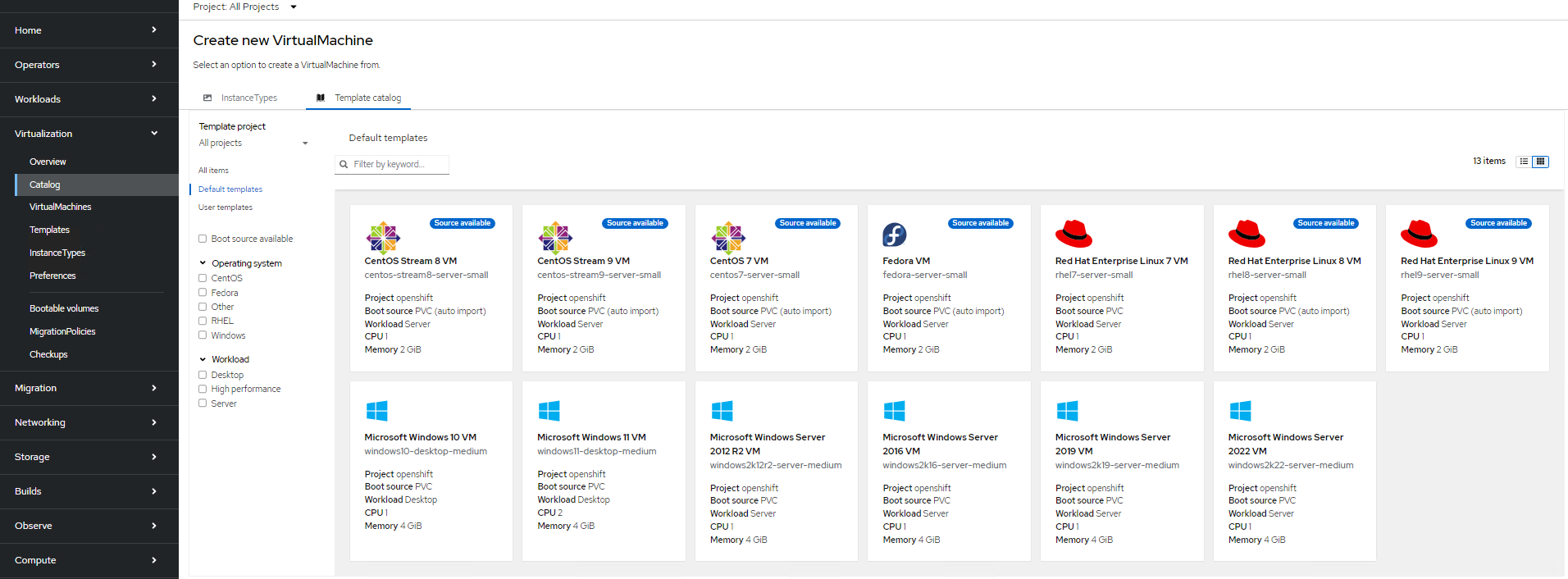This screenshot has height=579, width=1568.
Task: Check the CentOS operating system filter
Action: pyautogui.click(x=203, y=278)
